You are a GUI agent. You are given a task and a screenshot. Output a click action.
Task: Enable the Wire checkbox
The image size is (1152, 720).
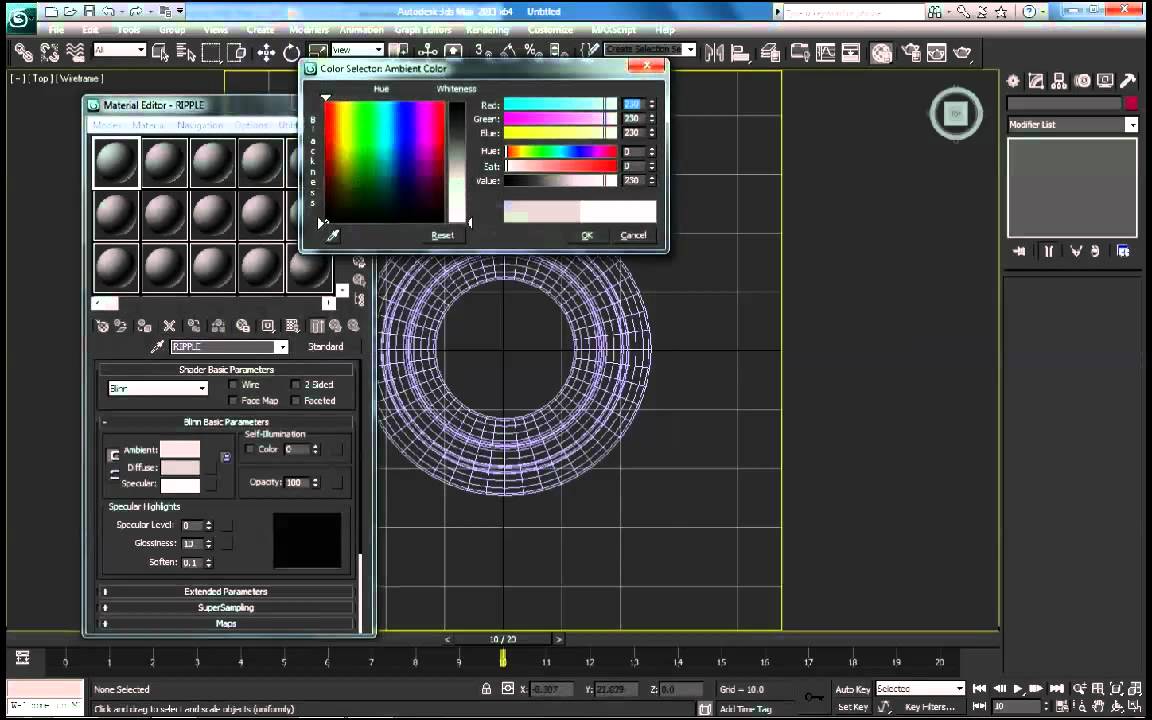point(233,384)
